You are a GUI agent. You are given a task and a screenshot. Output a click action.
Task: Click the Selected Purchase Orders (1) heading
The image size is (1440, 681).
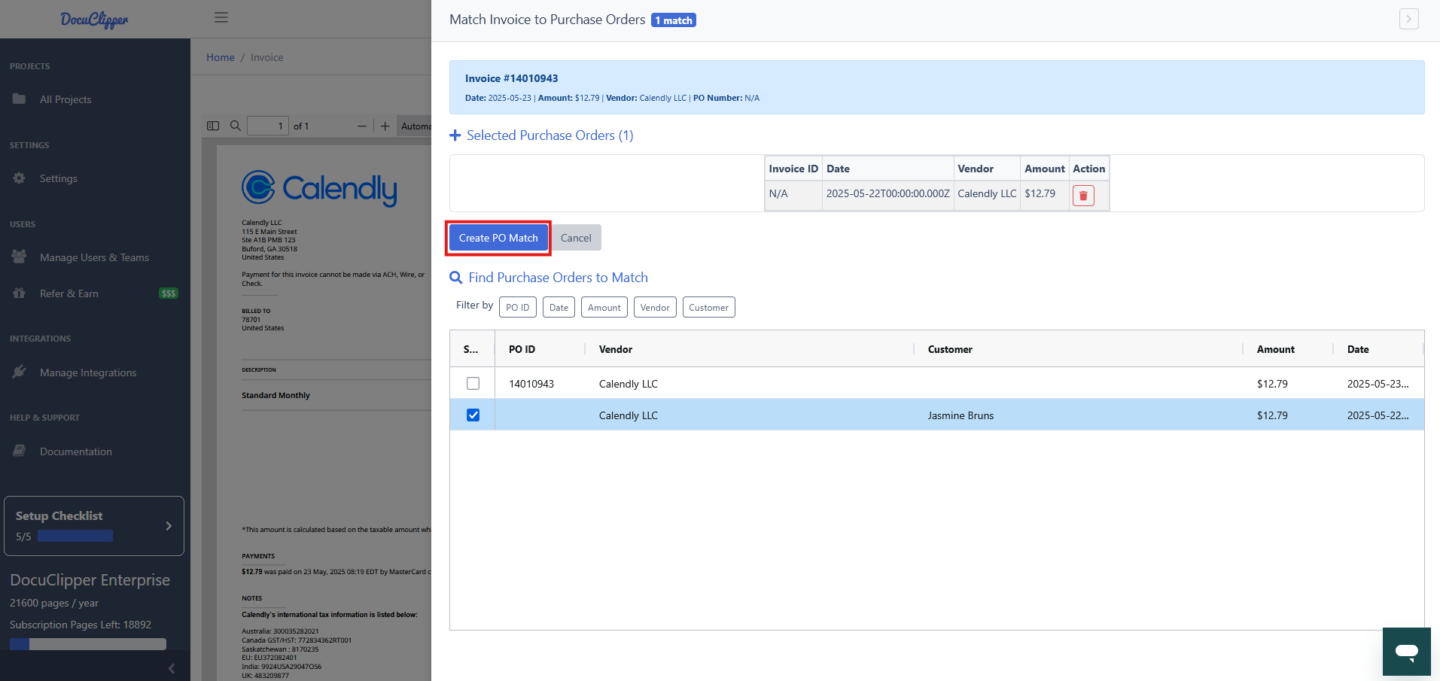[550, 135]
